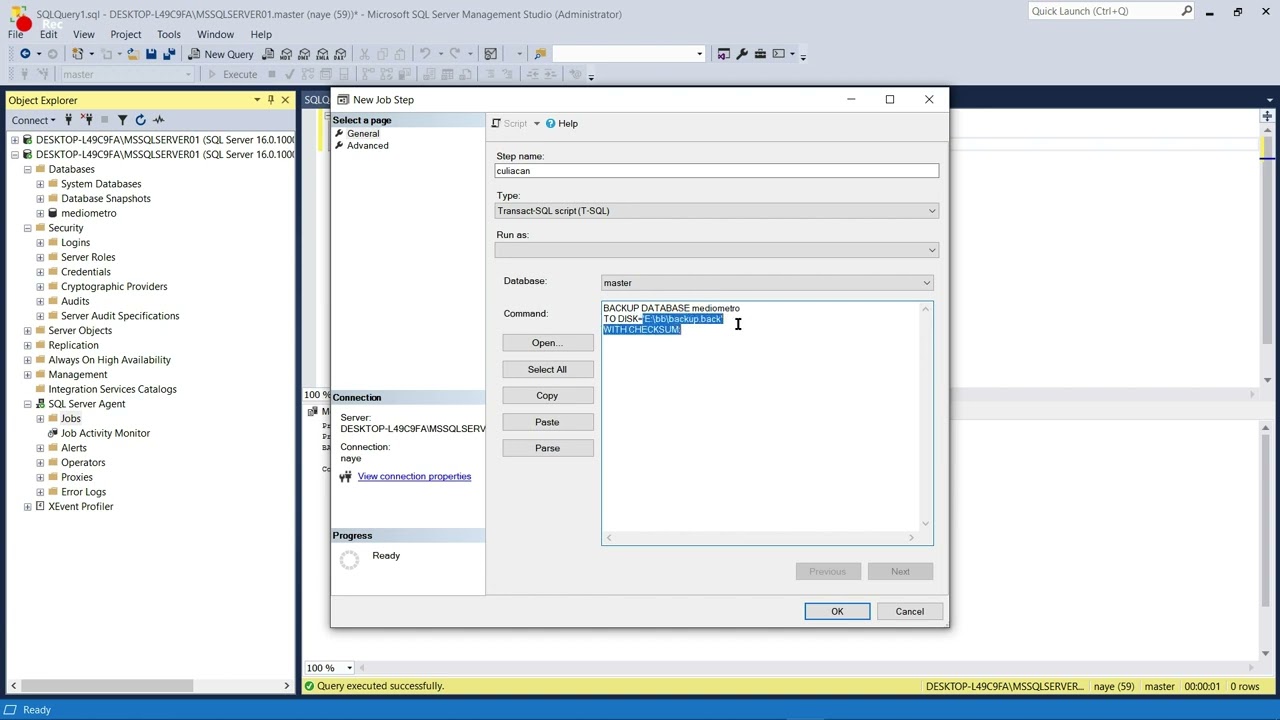Click the Command box horizontal scrollbar
The image size is (1280, 720).
point(760,538)
